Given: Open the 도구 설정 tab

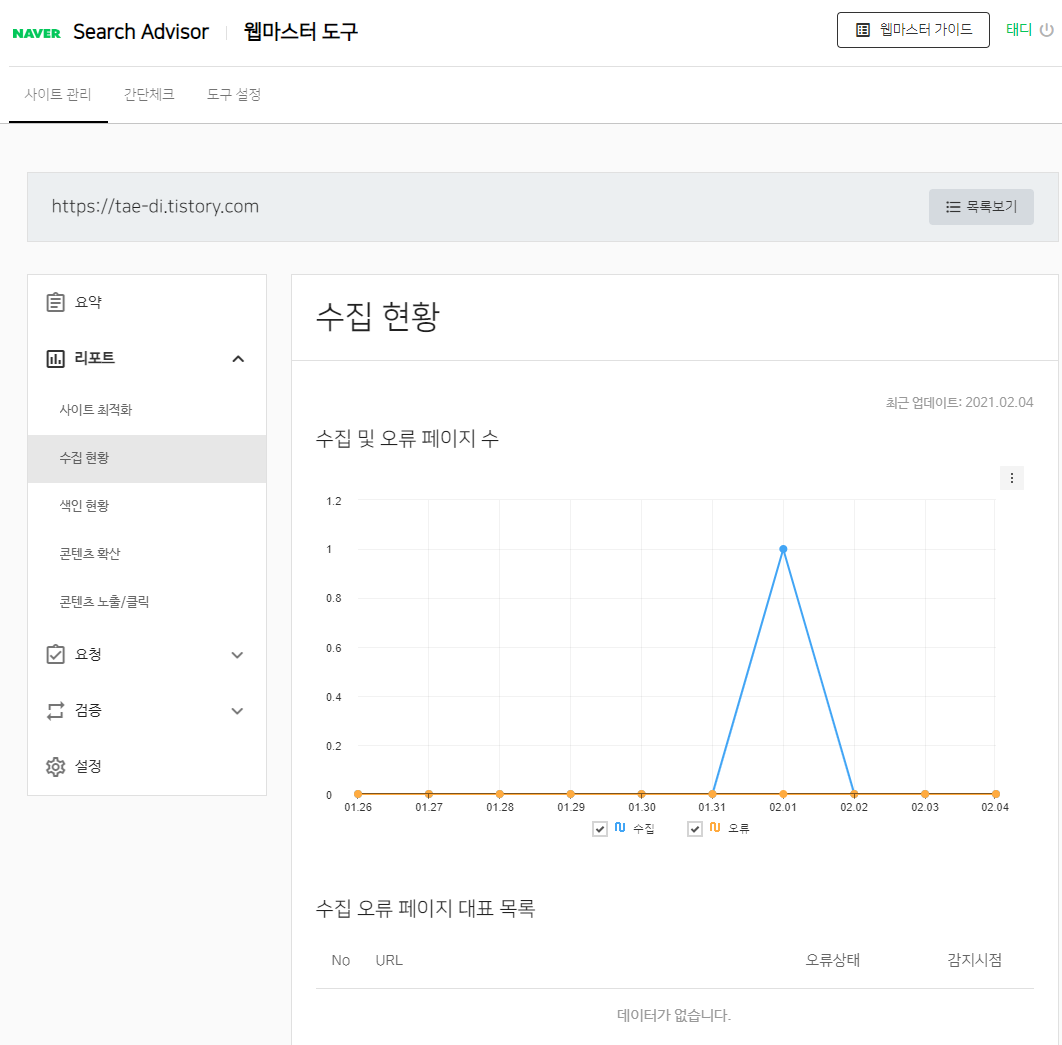Looking at the screenshot, I should 233,94.
